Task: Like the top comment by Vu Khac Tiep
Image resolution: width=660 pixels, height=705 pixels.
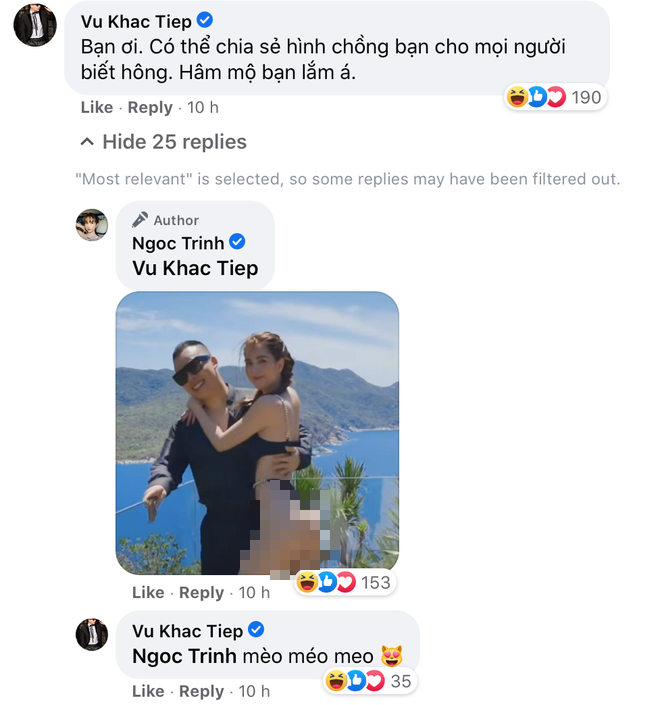Action: (96, 107)
